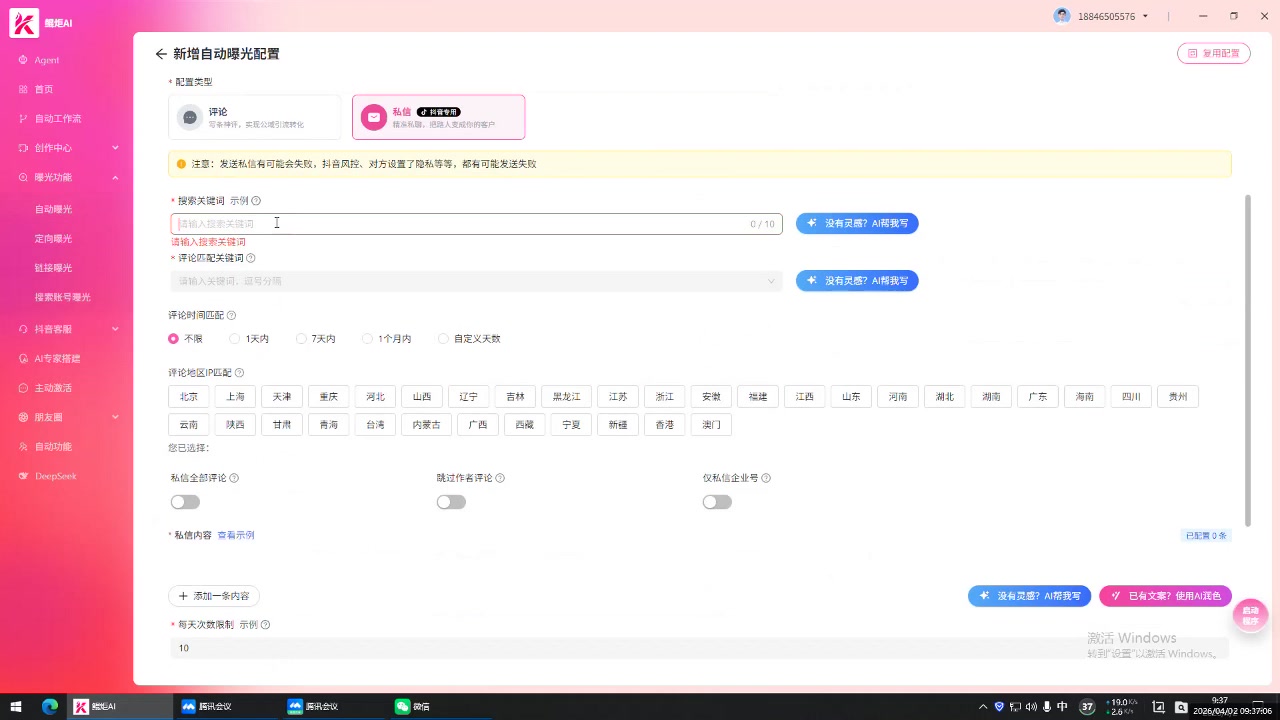Select the 黑龙江 region tag
Image resolution: width=1280 pixels, height=720 pixels.
(566, 397)
